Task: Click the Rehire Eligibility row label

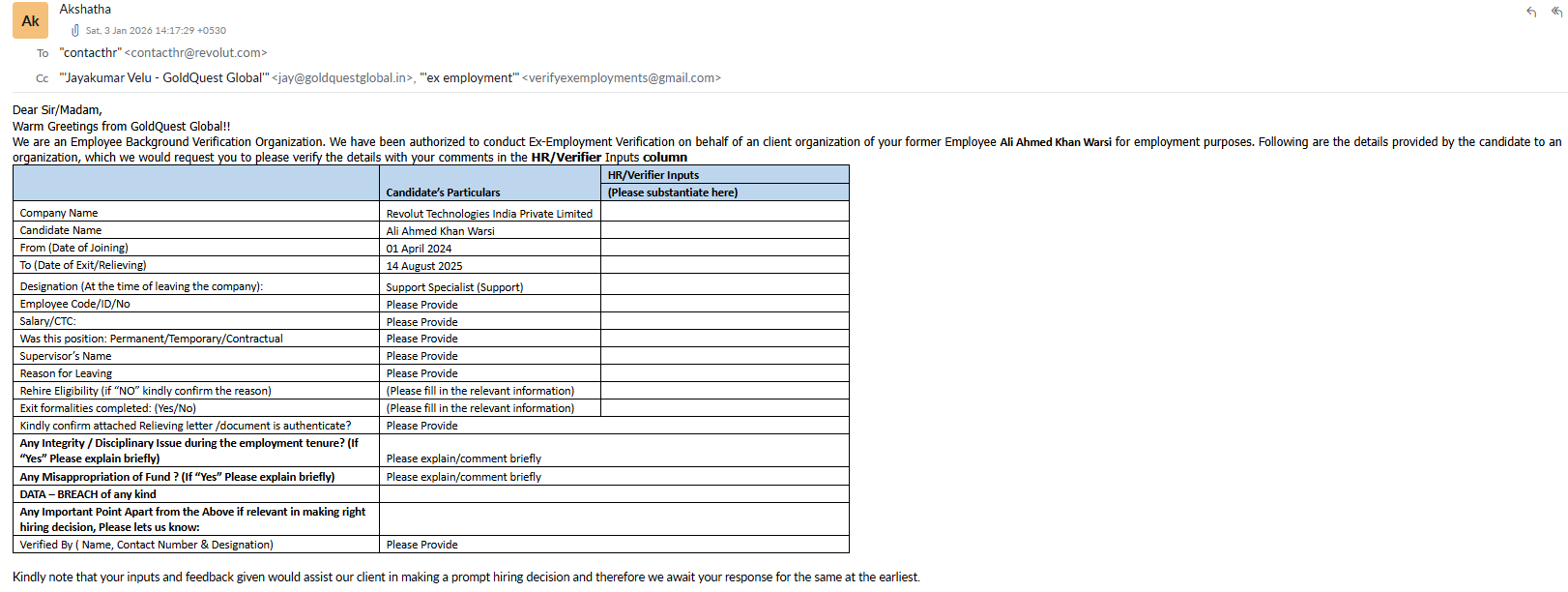Action: (x=145, y=391)
